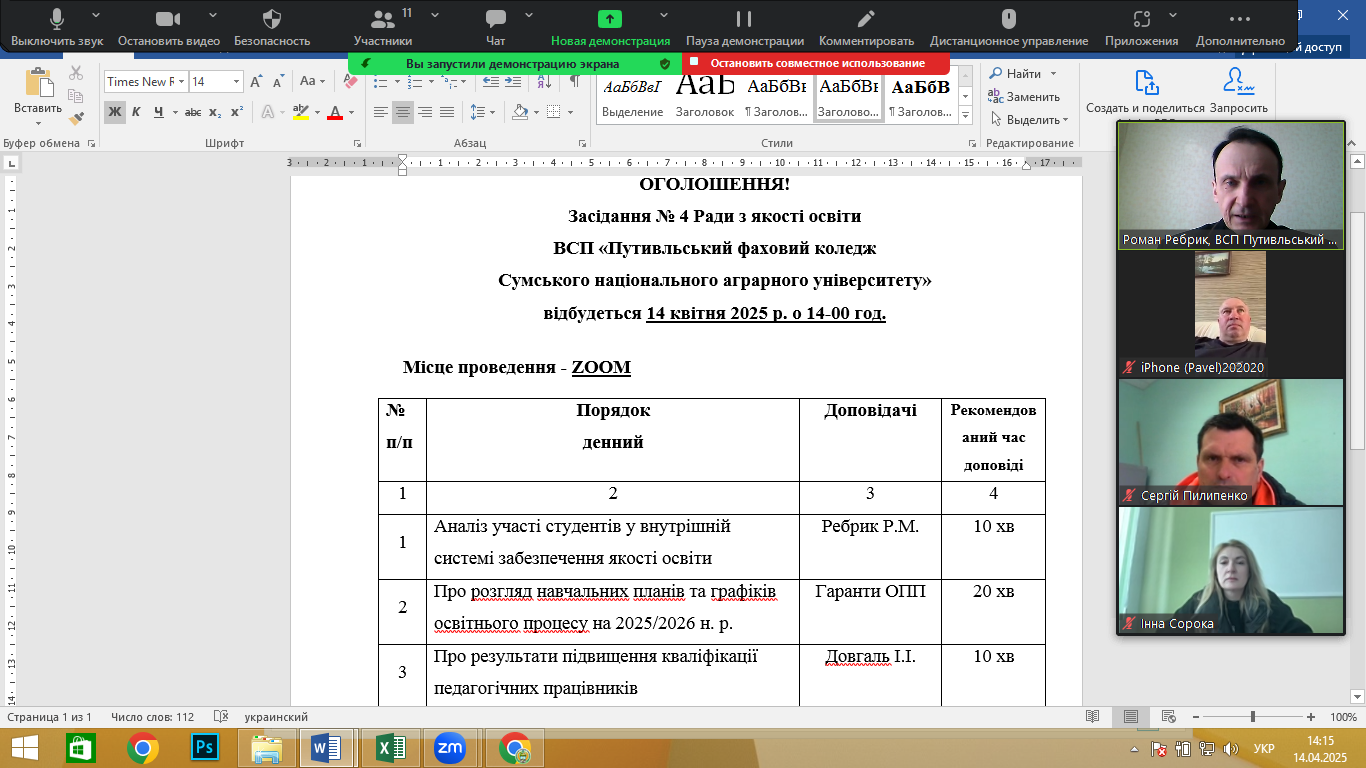The image size is (1366, 768).
Task: Justify the paragraph text
Action: (447, 112)
